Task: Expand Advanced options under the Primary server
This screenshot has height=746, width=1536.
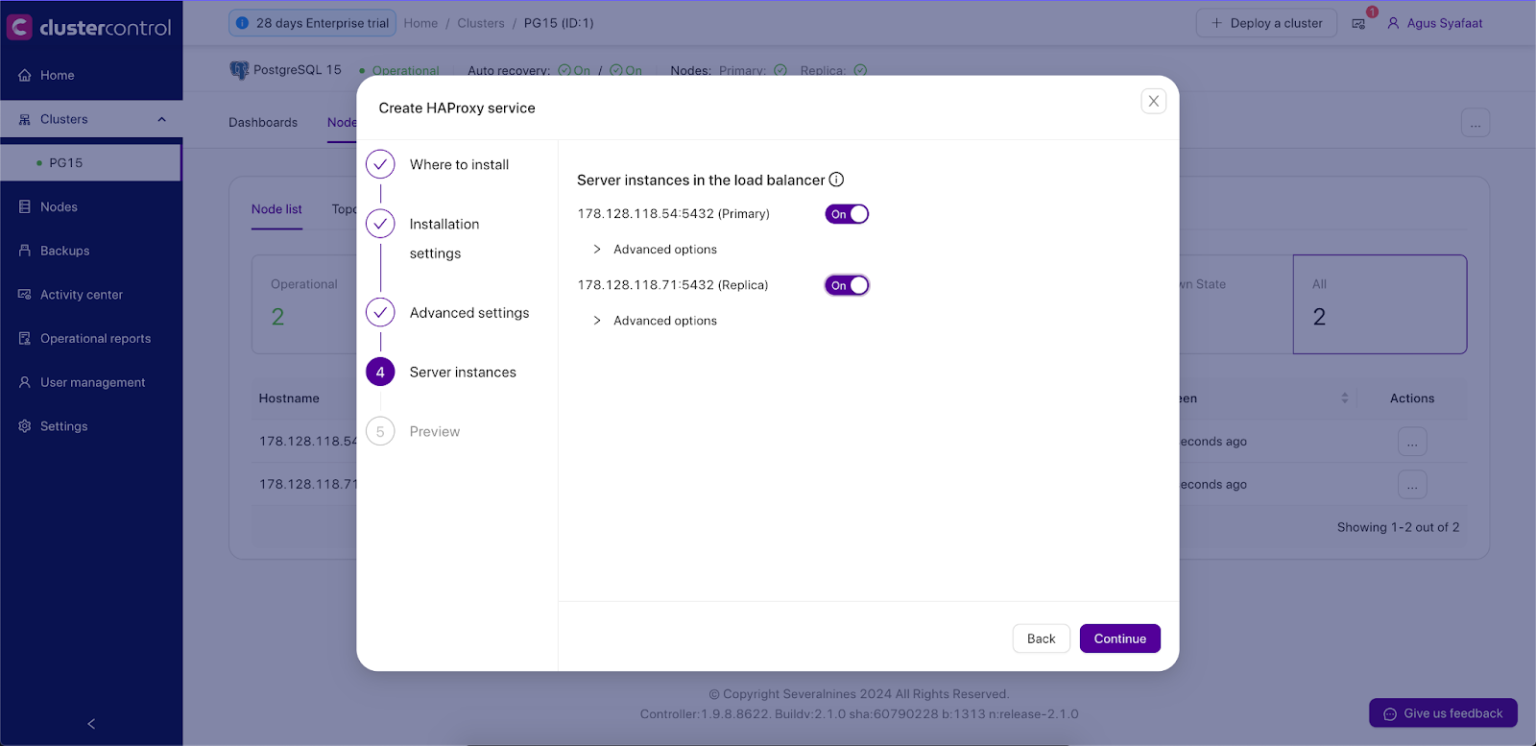Action: tap(655, 250)
